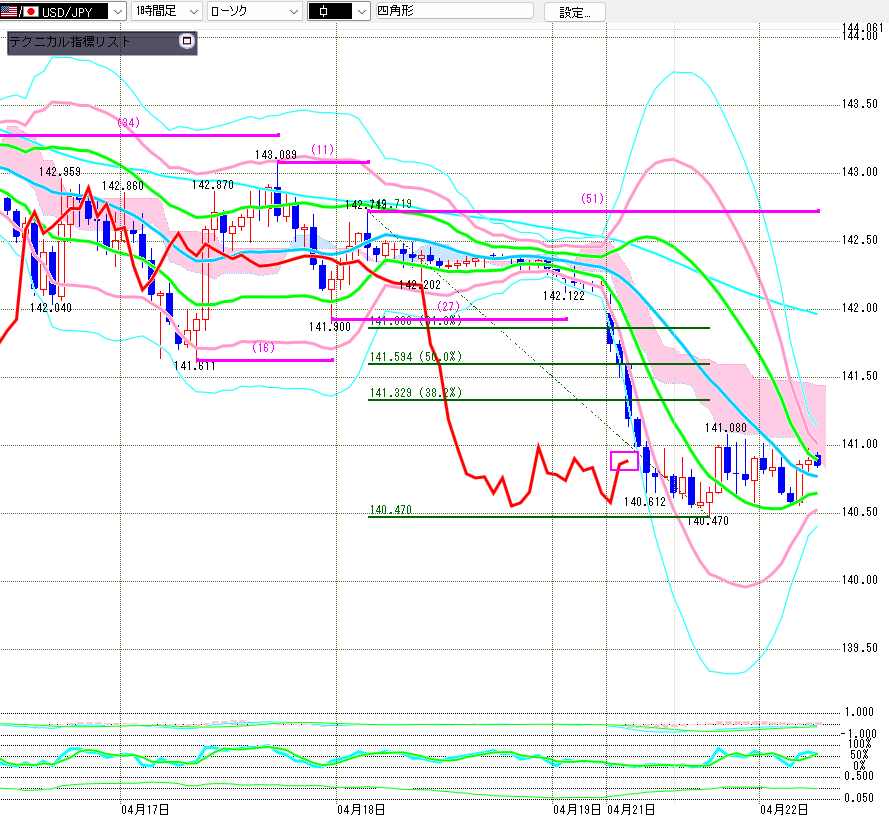
Task: Click the 04月22日 date axis label
Action: [x=784, y=810]
